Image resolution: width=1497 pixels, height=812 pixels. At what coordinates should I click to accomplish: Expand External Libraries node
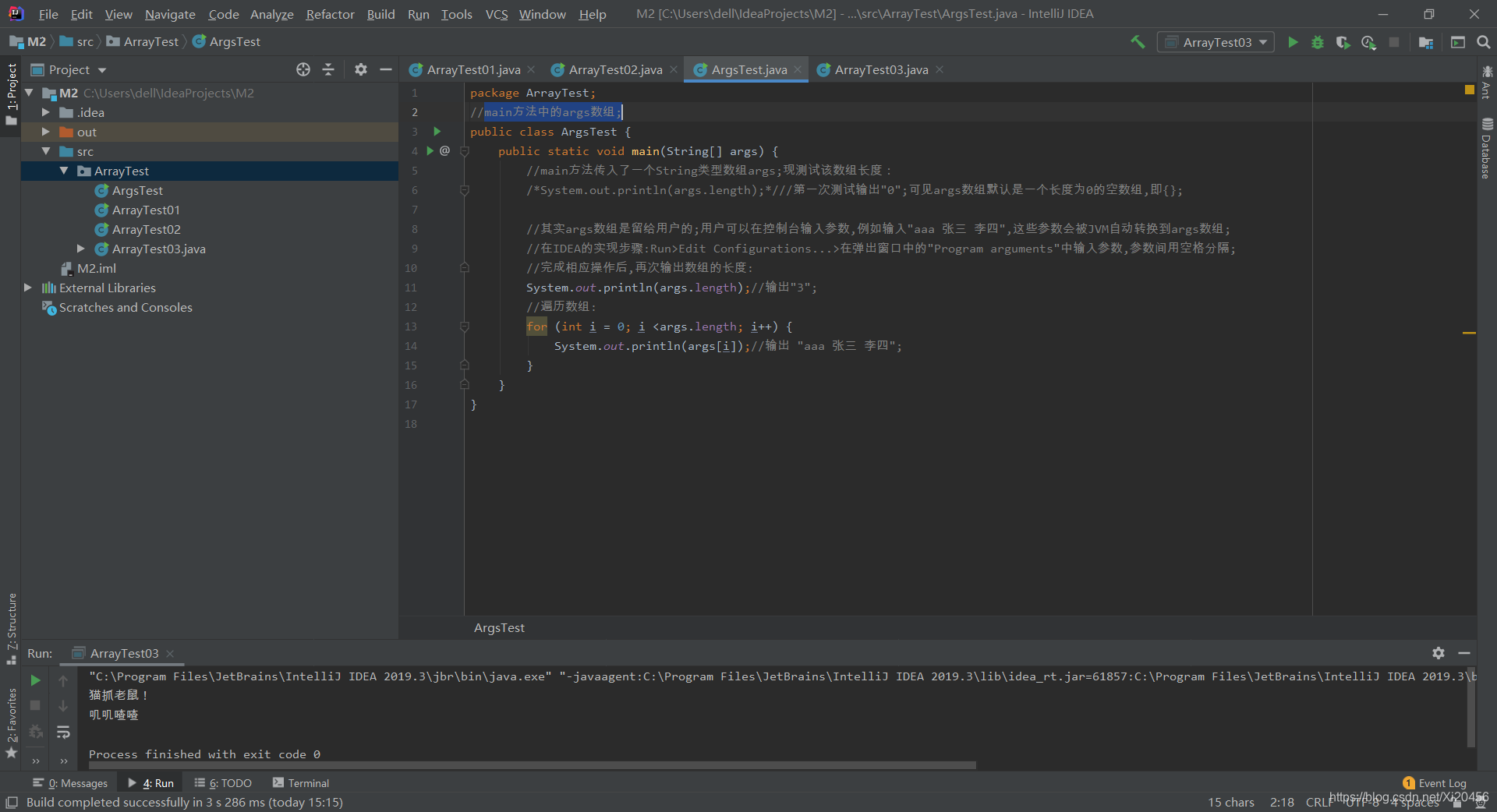28,288
